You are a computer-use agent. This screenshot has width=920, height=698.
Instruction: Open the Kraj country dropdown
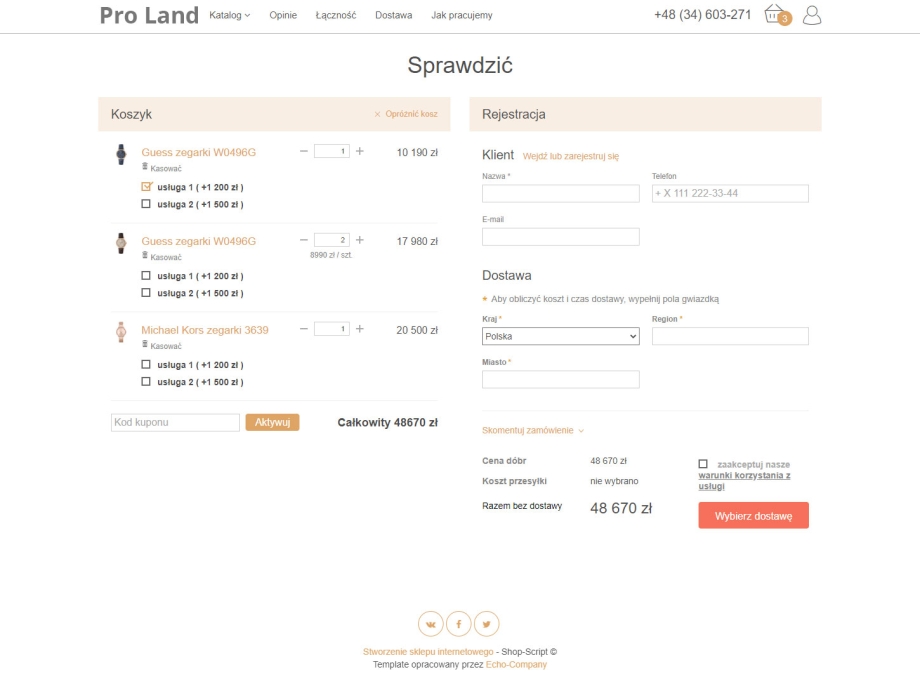coord(560,337)
